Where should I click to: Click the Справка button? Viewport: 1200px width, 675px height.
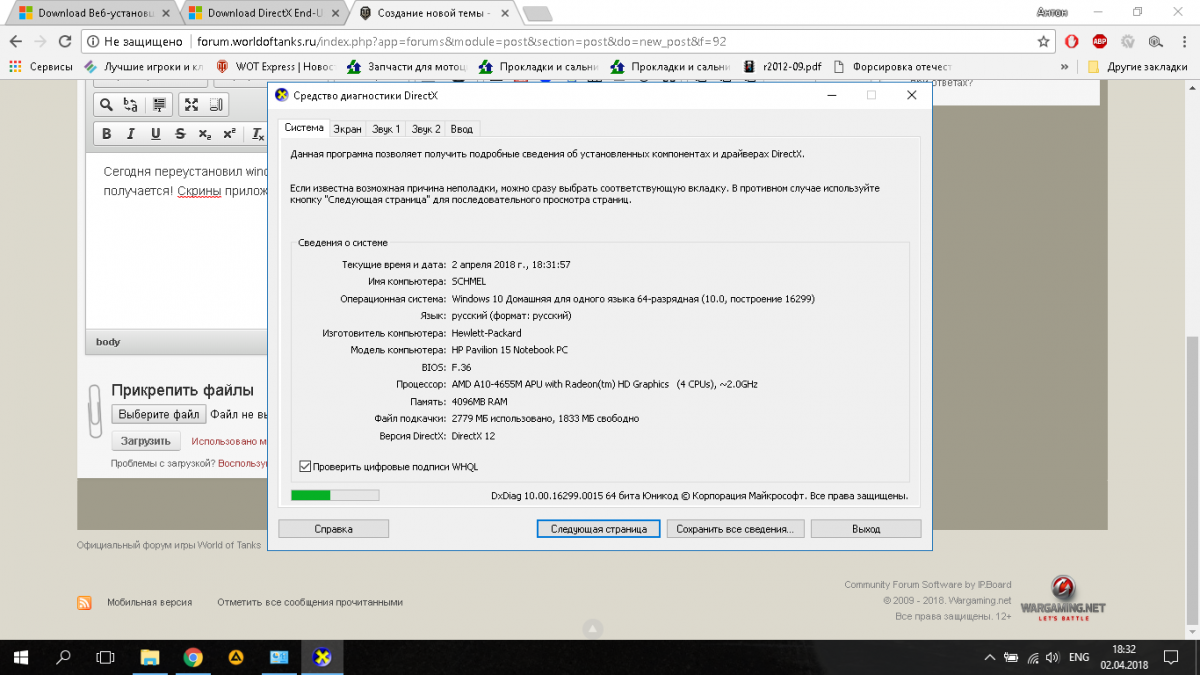333,529
